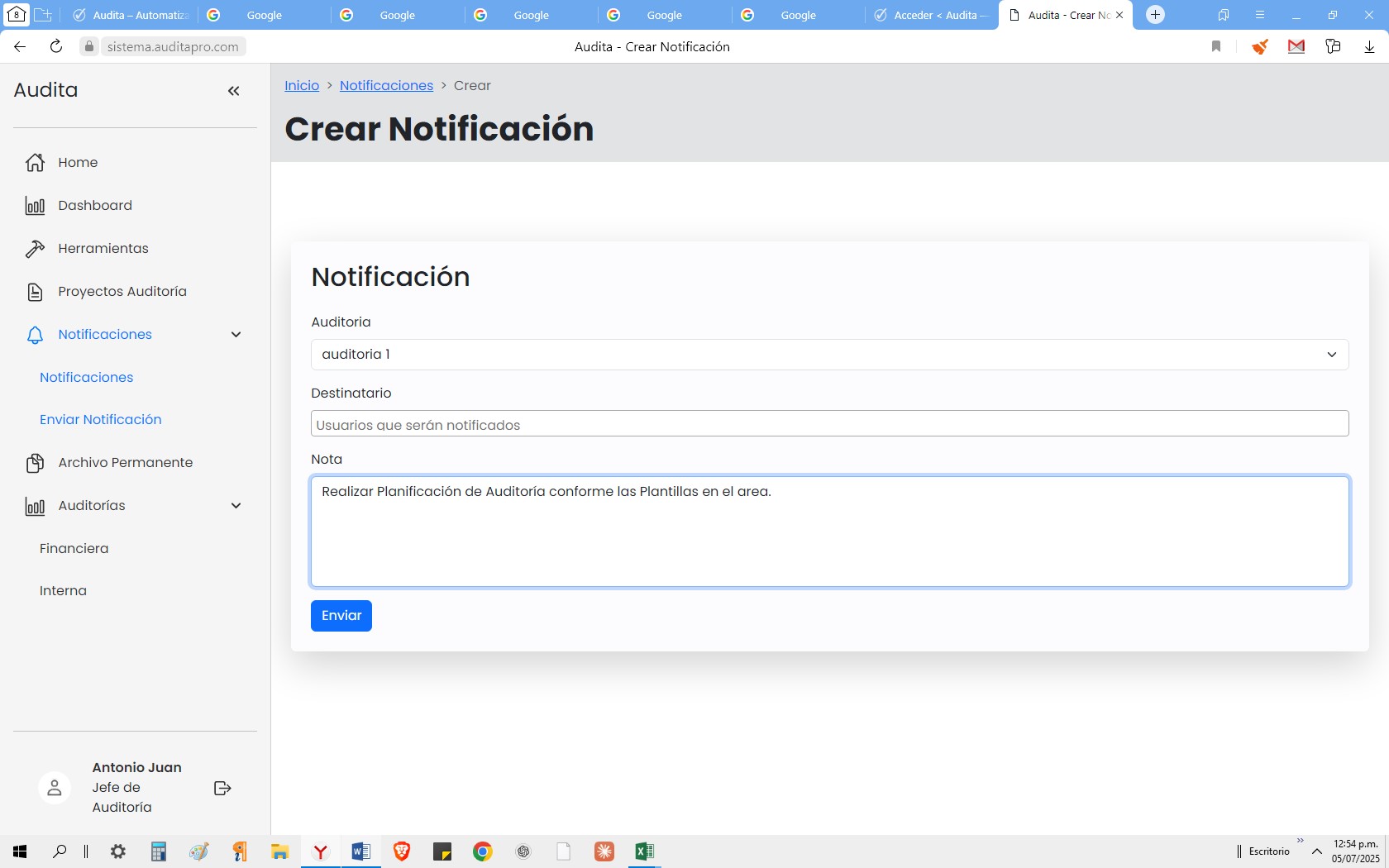Switch to the Acceder < Audita tab

931,16
